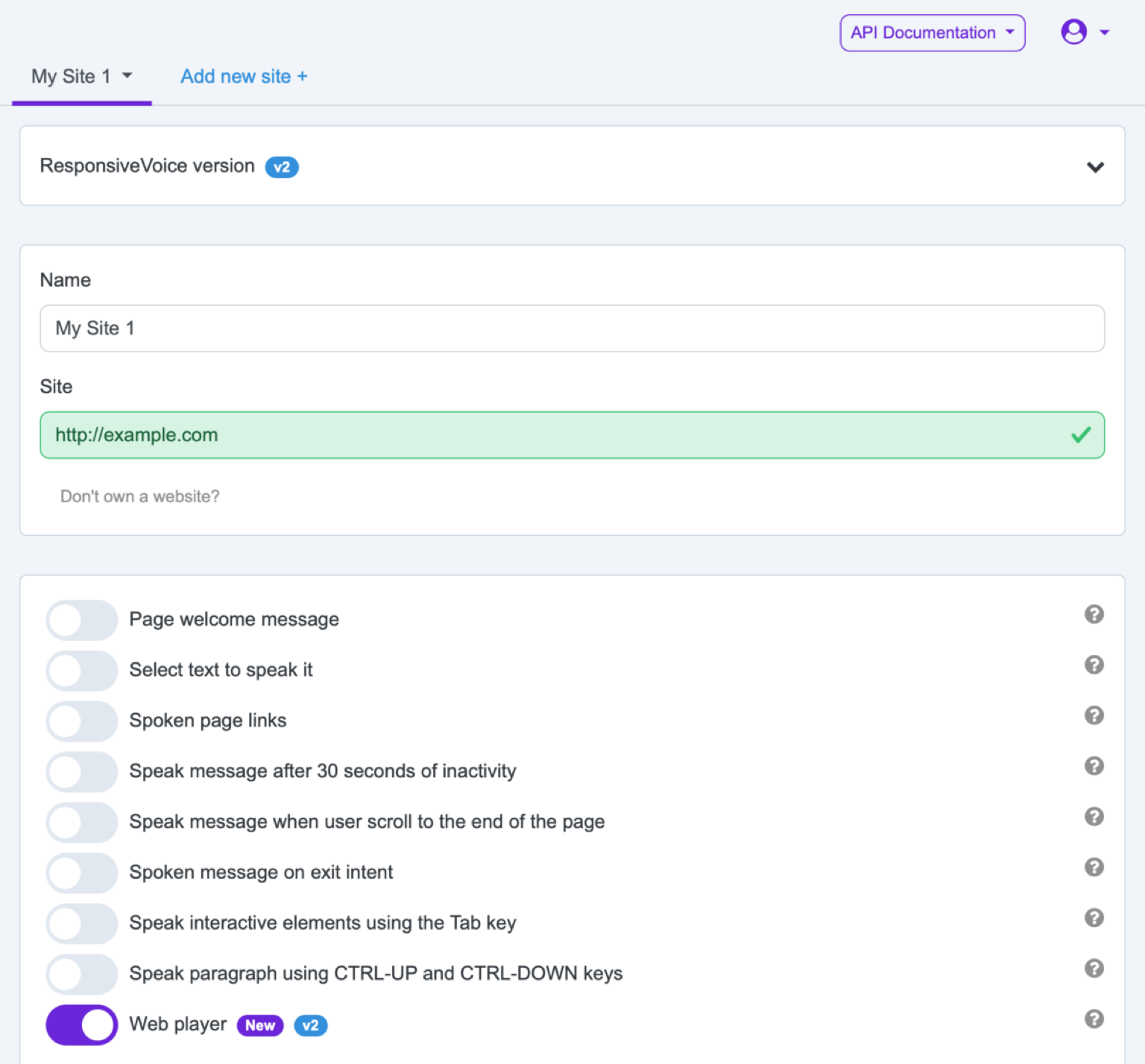Viewport: 1145px width, 1064px height.
Task: Turn on Spoken page links
Action: 82,721
